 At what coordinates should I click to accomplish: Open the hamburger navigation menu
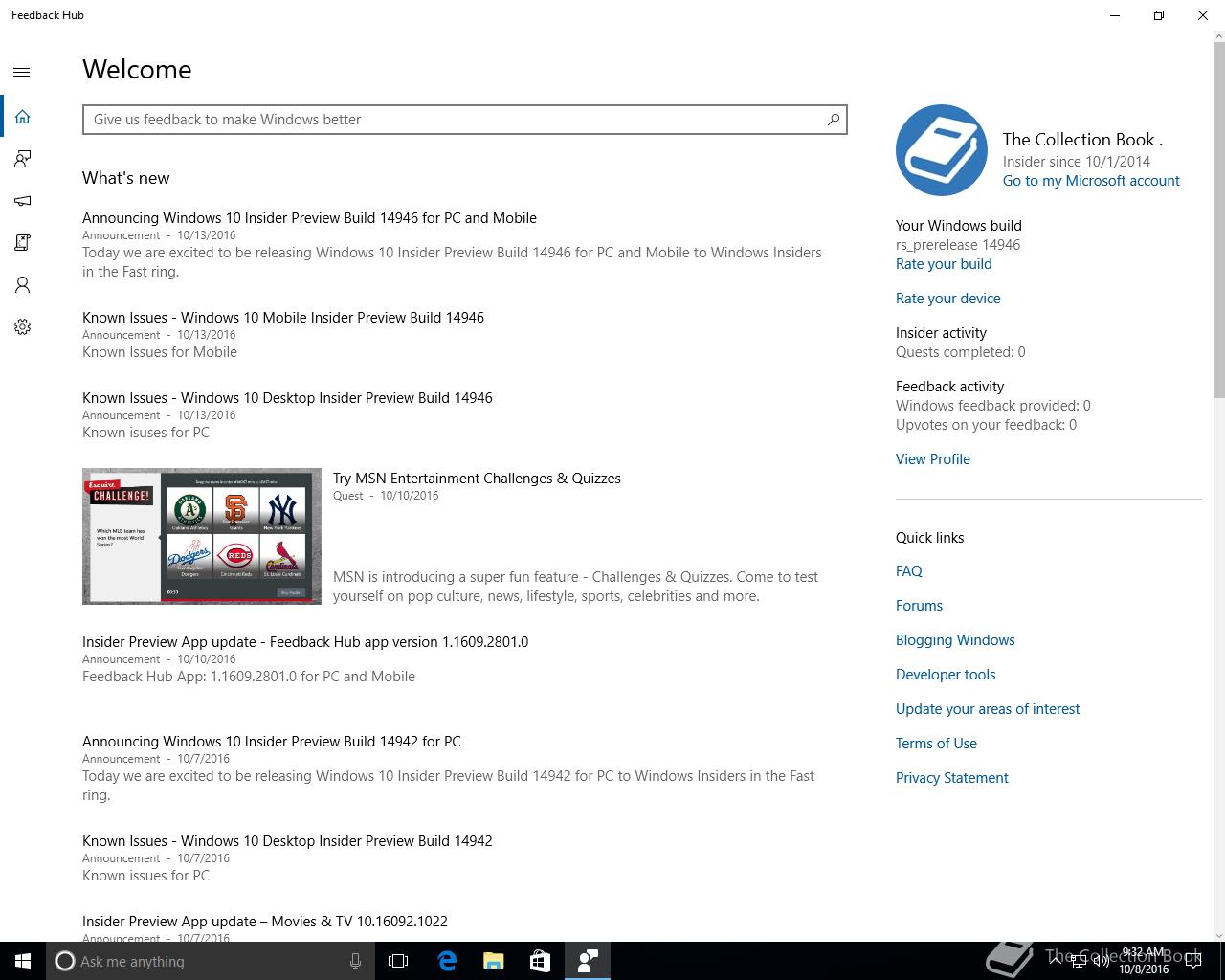tap(22, 72)
